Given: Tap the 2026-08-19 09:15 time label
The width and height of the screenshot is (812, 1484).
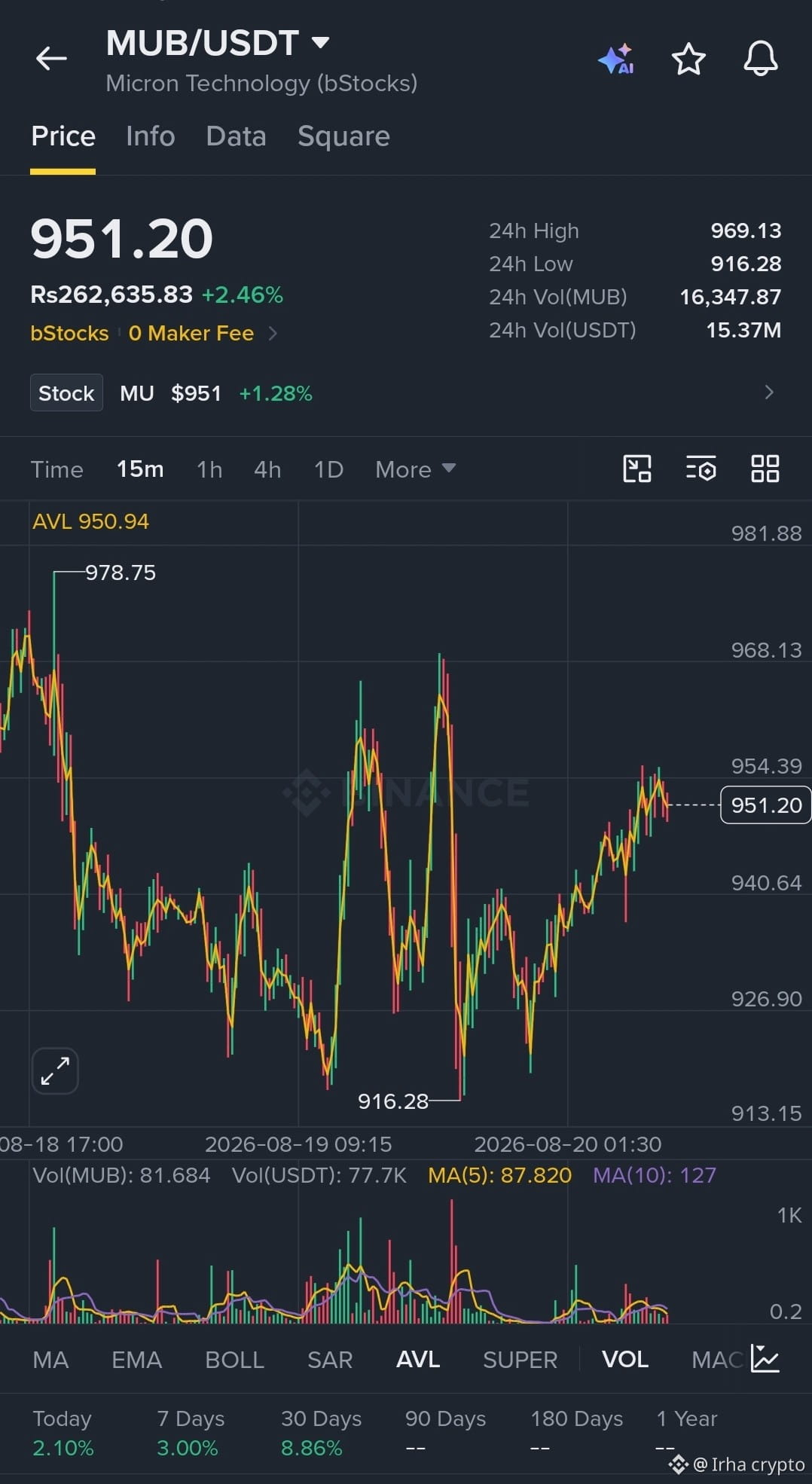Looking at the screenshot, I should (298, 1144).
